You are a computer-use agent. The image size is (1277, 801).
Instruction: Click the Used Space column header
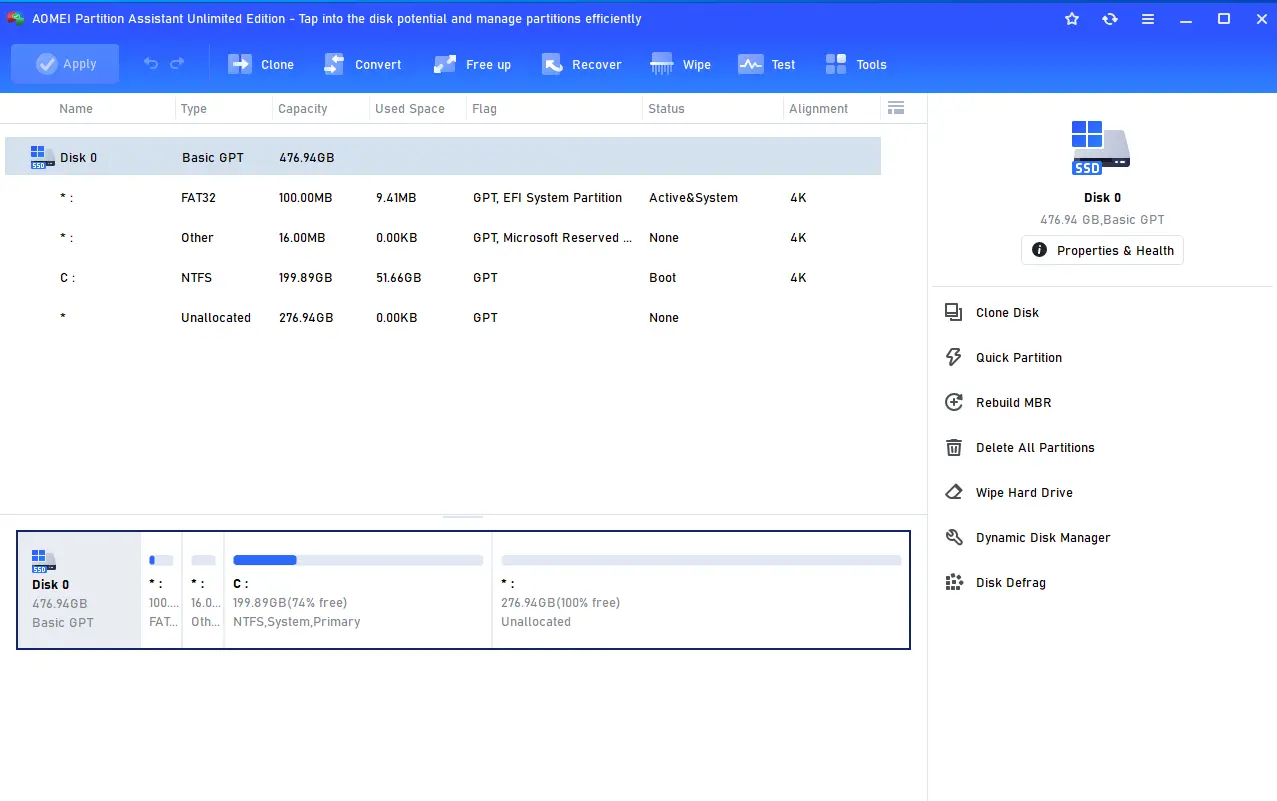coord(410,109)
